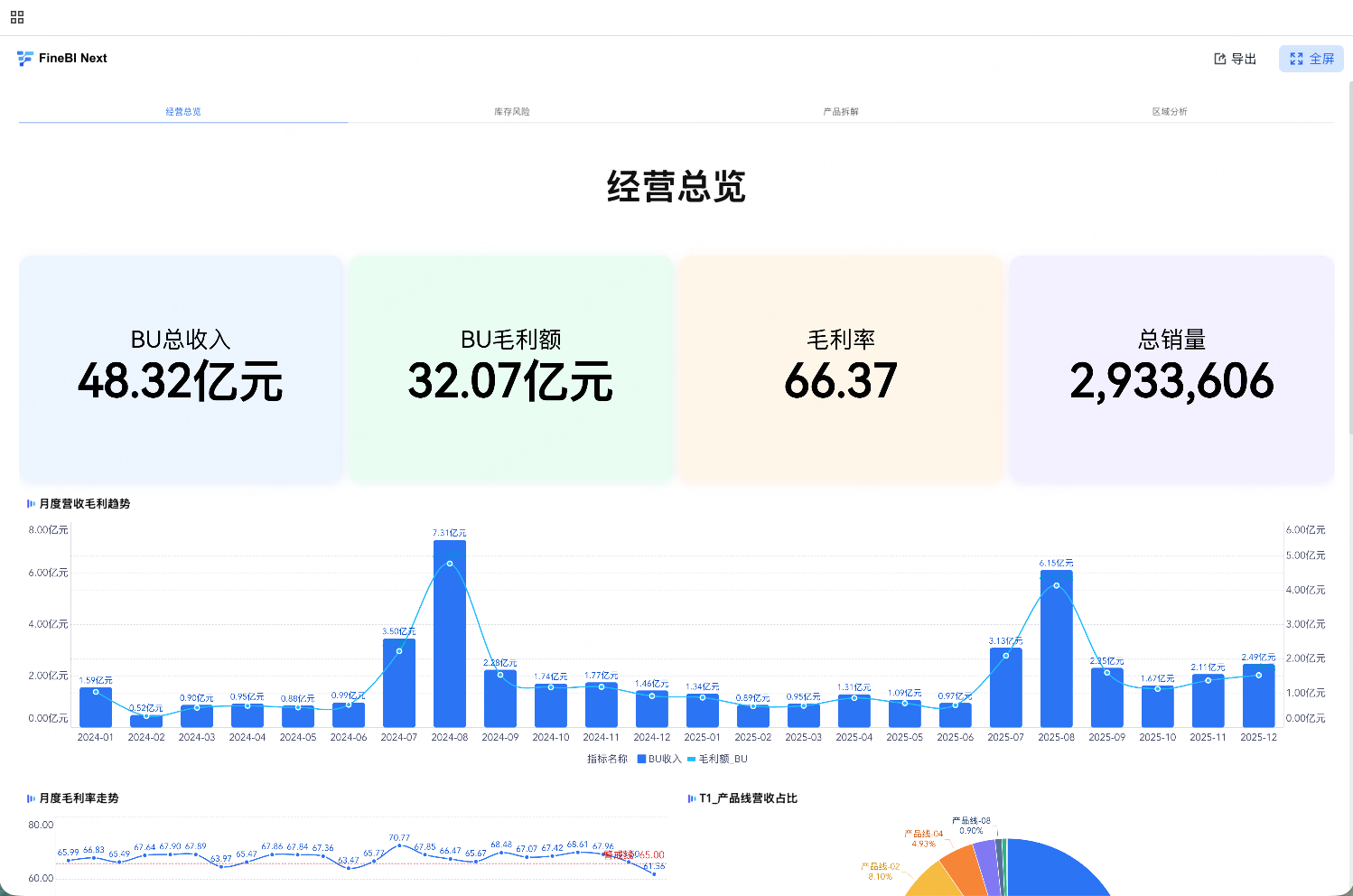Go to the 产品拆解 tab
Viewport: 1353px width, 896px height.
[841, 111]
